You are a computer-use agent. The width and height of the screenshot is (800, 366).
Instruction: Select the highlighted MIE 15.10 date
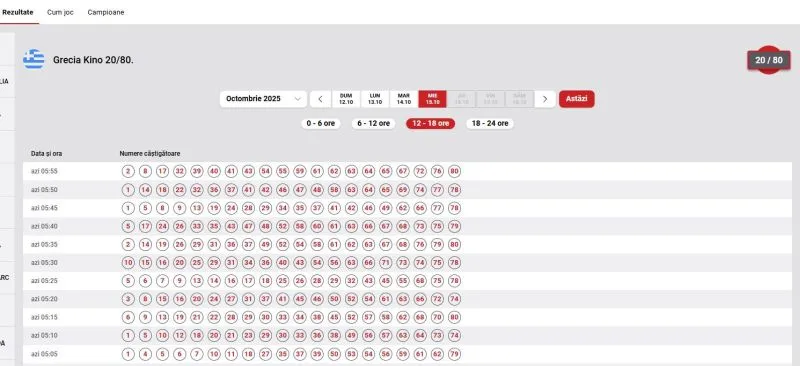433,99
